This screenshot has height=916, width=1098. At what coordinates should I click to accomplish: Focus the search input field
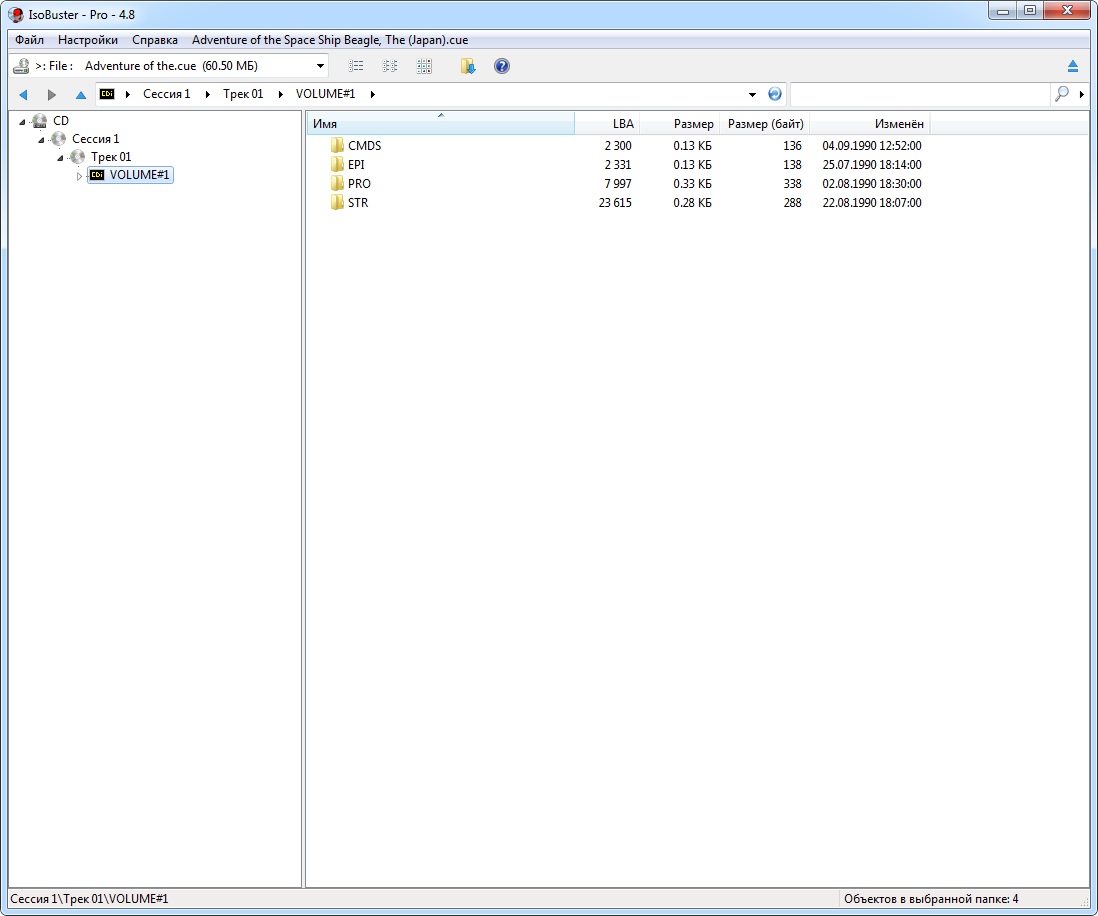coord(920,94)
